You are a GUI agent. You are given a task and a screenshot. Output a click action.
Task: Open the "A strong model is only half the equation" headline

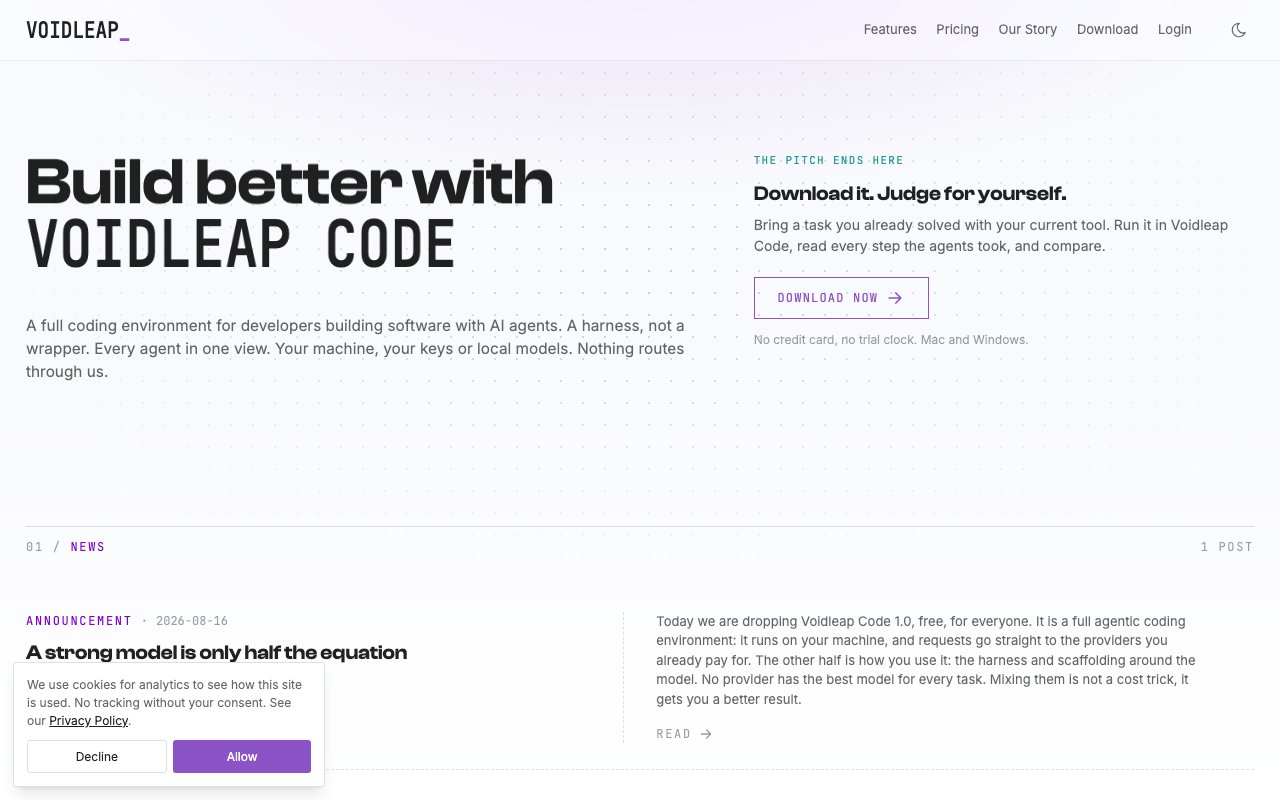click(x=216, y=653)
